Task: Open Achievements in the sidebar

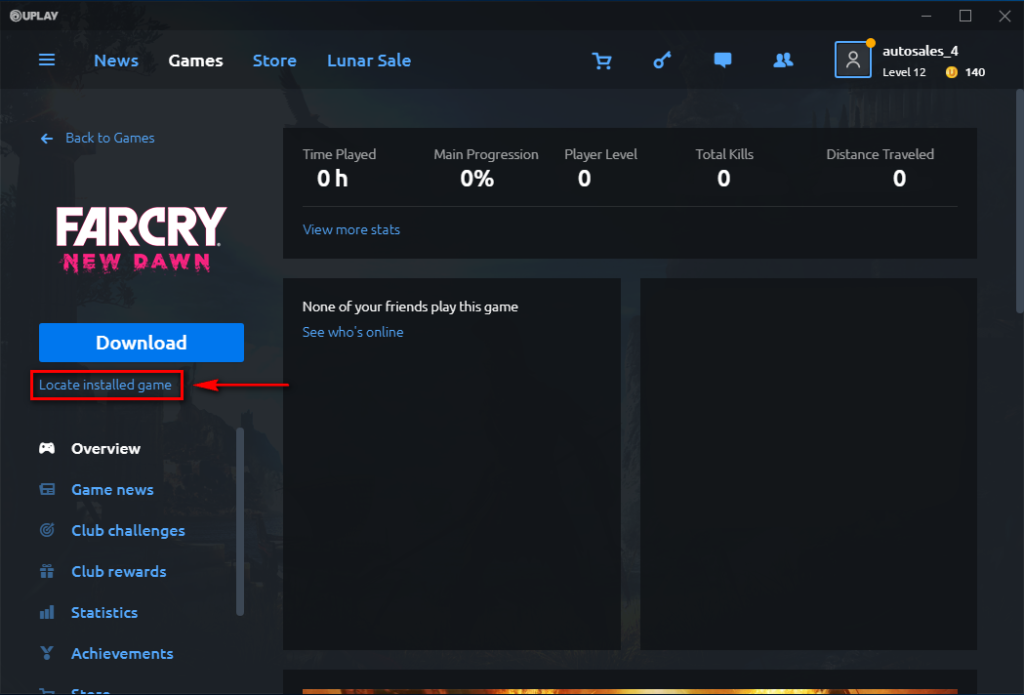Action: [122, 654]
